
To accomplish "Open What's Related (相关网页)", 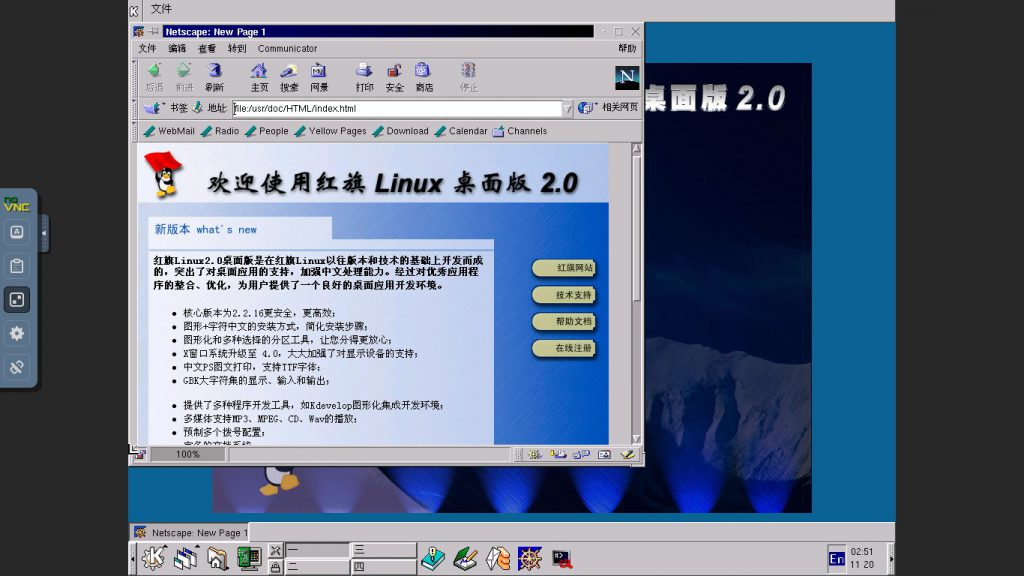I will (607, 108).
